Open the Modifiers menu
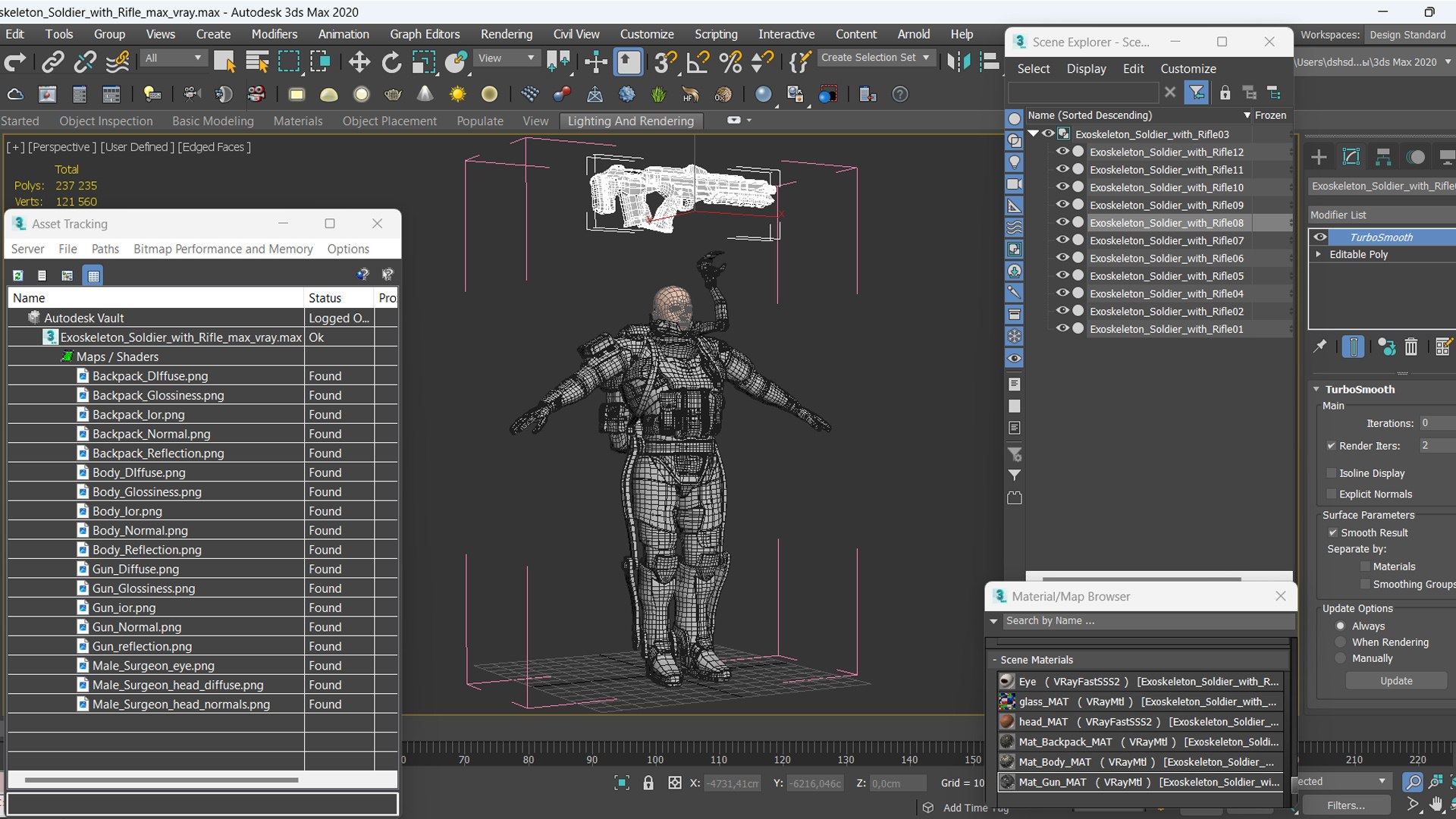Screen dimensions: 1456x819 (274, 34)
